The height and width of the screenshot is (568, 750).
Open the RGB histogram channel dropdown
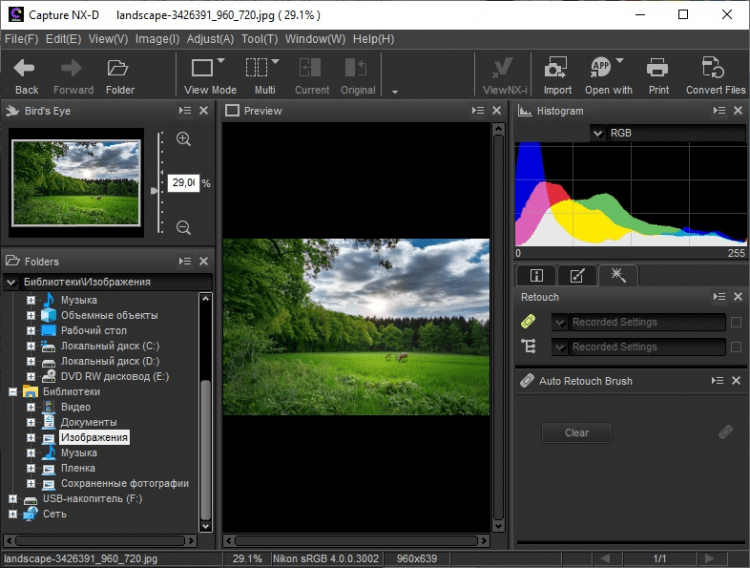coord(598,133)
